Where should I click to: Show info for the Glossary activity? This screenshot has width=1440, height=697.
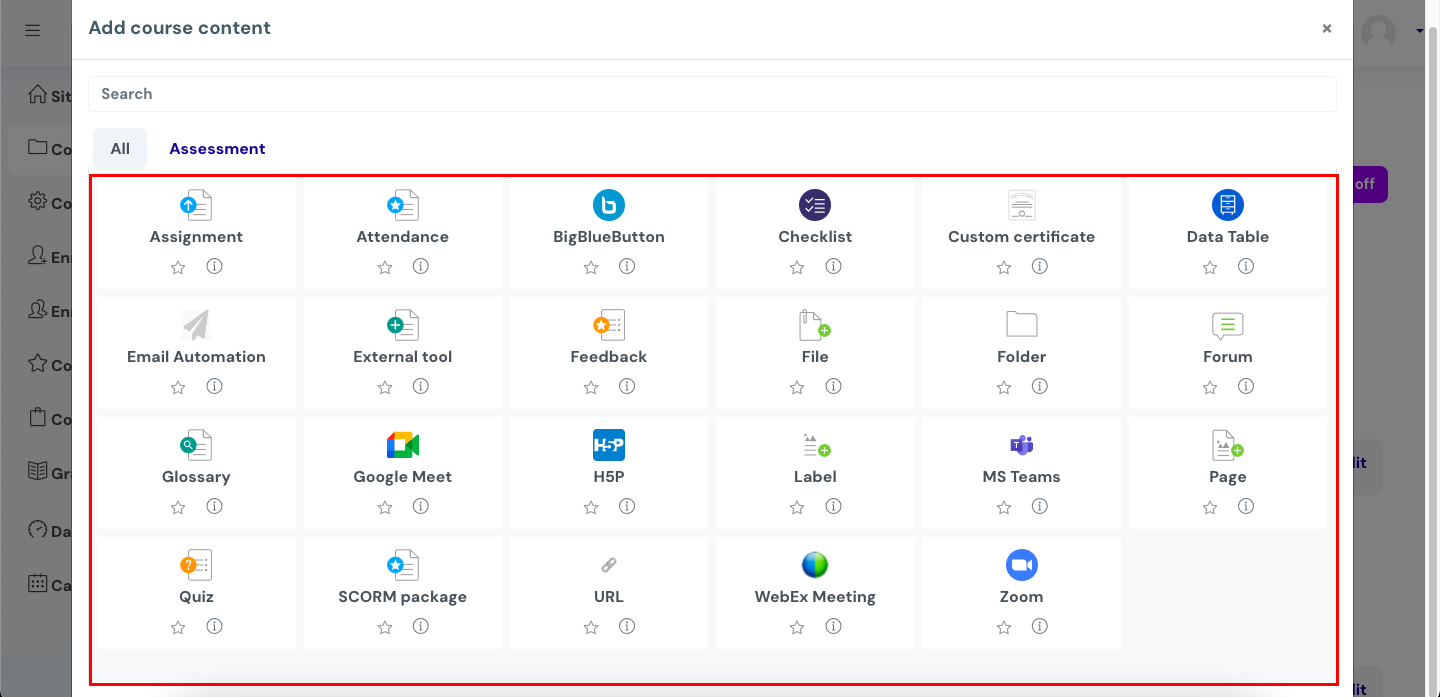pos(214,506)
